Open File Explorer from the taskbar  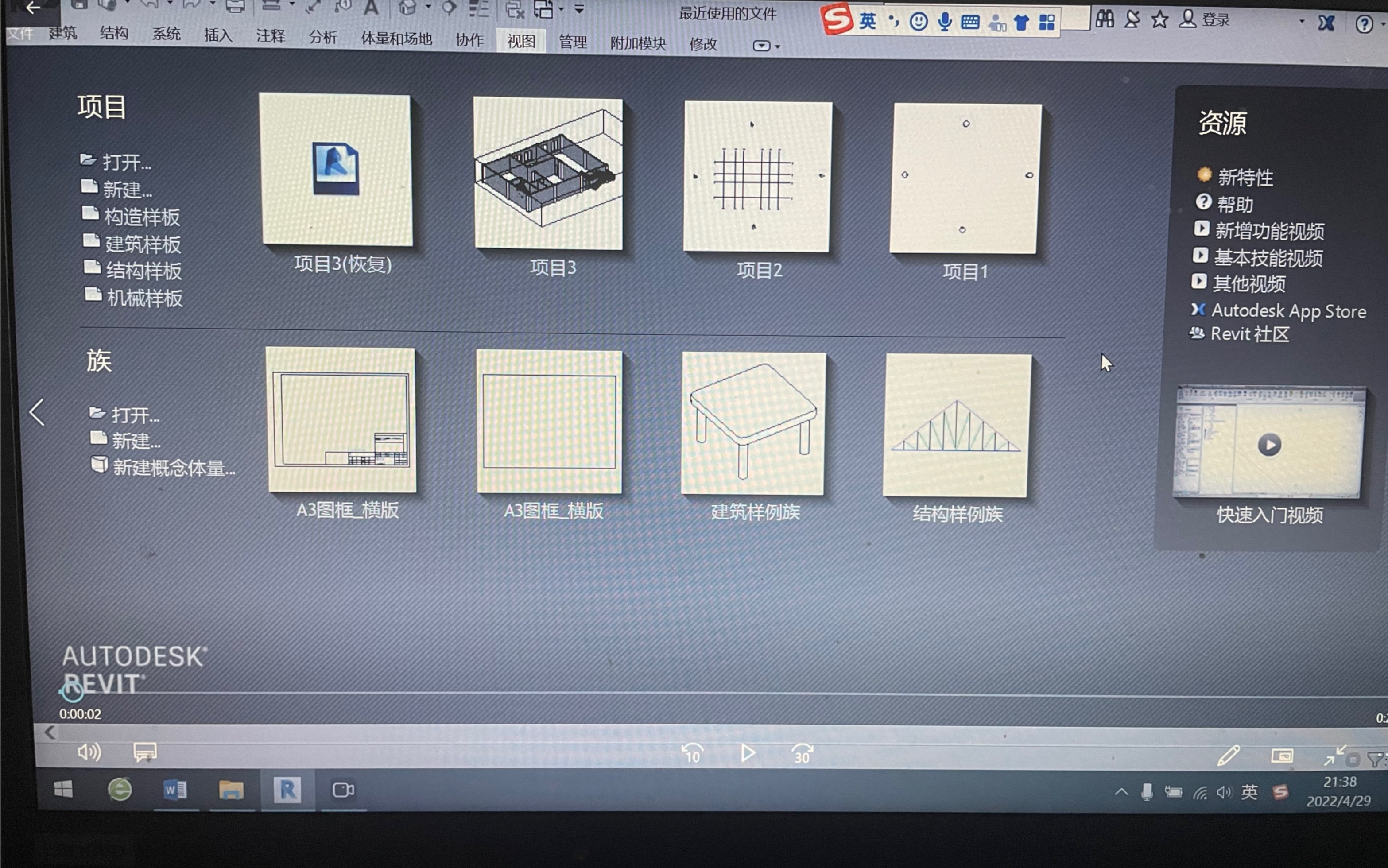(x=231, y=790)
